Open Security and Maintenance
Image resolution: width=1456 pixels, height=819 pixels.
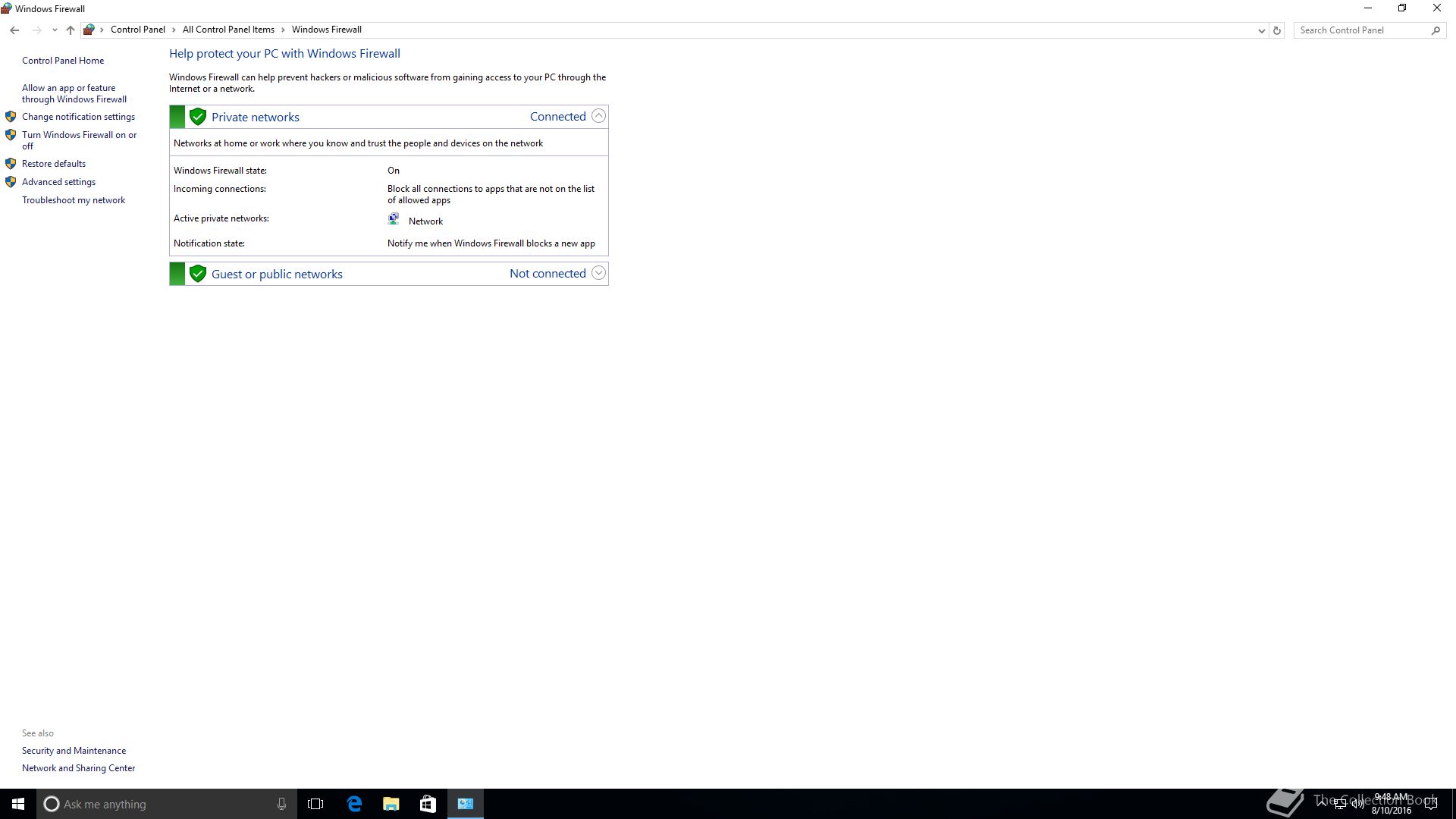click(74, 751)
